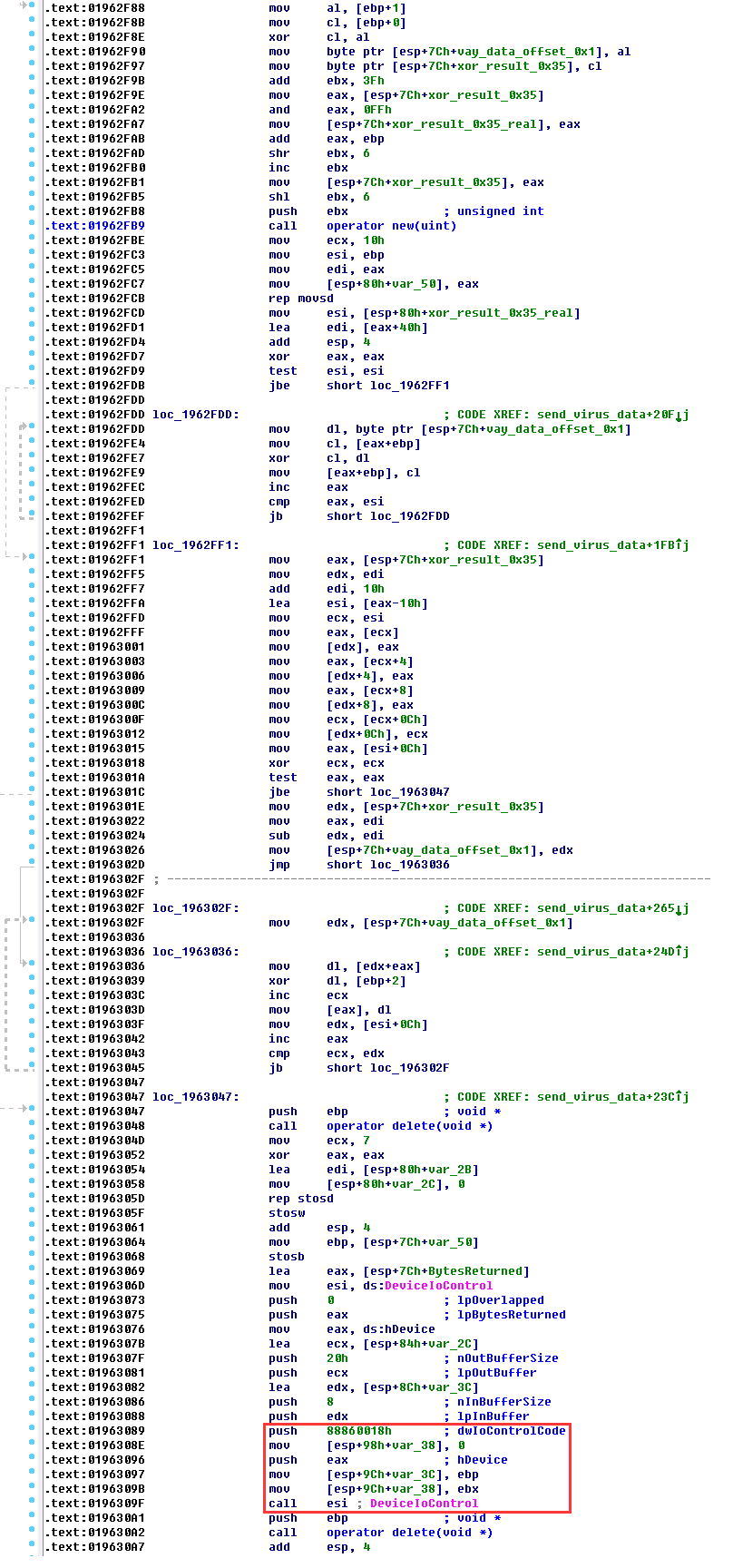
Task: Click the operand '[esp+80h+var_2C], 0'
Action: tap(396, 1184)
